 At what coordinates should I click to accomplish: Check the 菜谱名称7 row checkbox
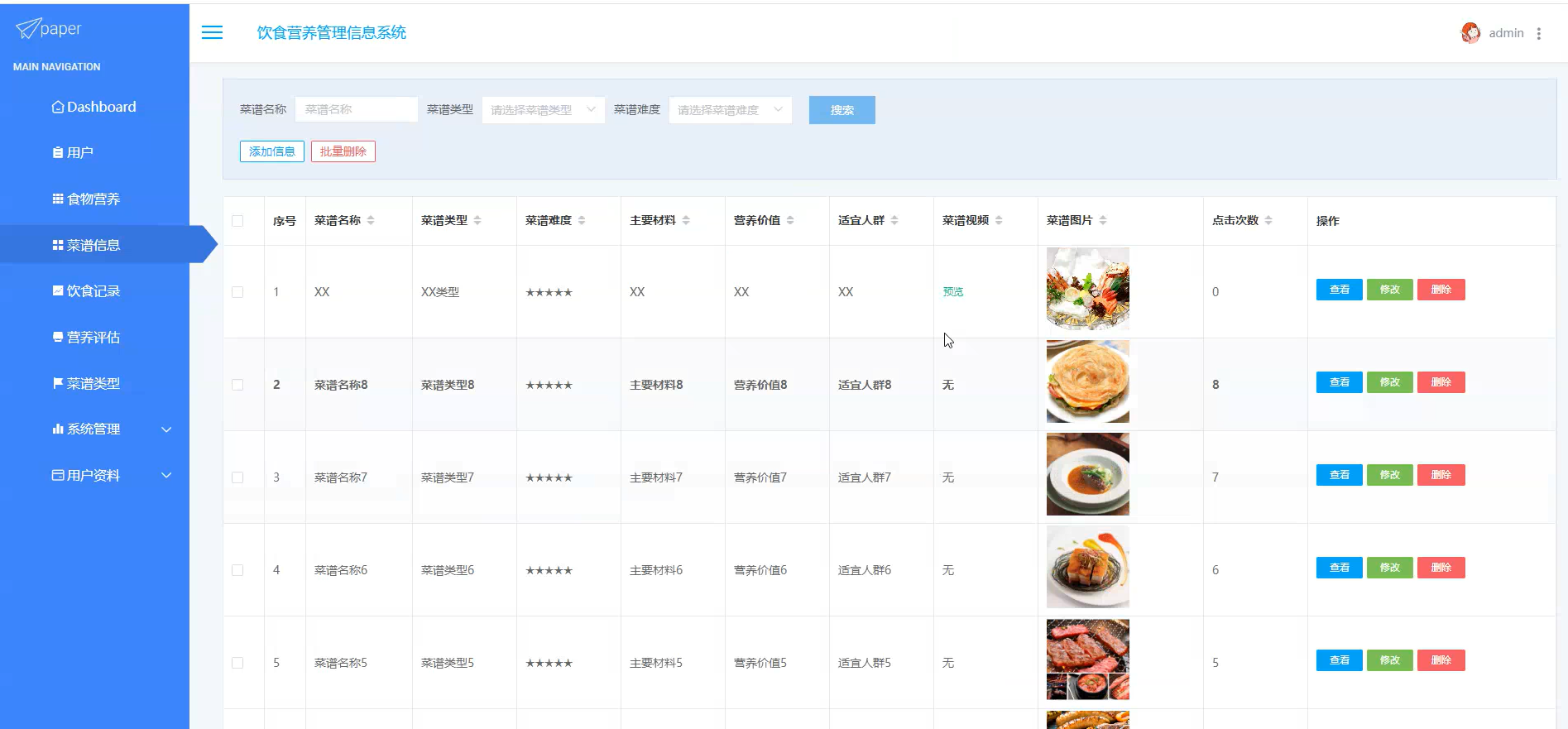click(x=237, y=477)
